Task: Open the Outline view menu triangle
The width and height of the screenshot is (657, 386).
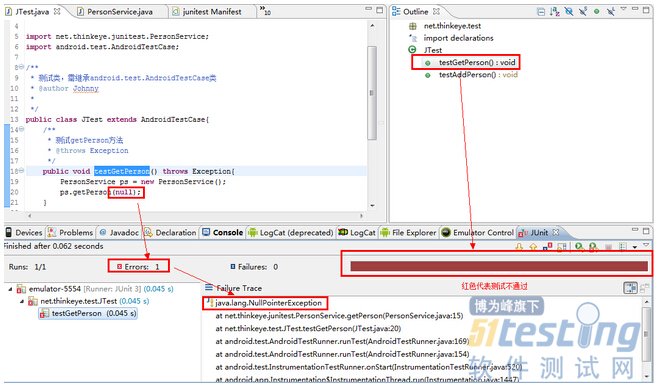Action: pos(623,8)
